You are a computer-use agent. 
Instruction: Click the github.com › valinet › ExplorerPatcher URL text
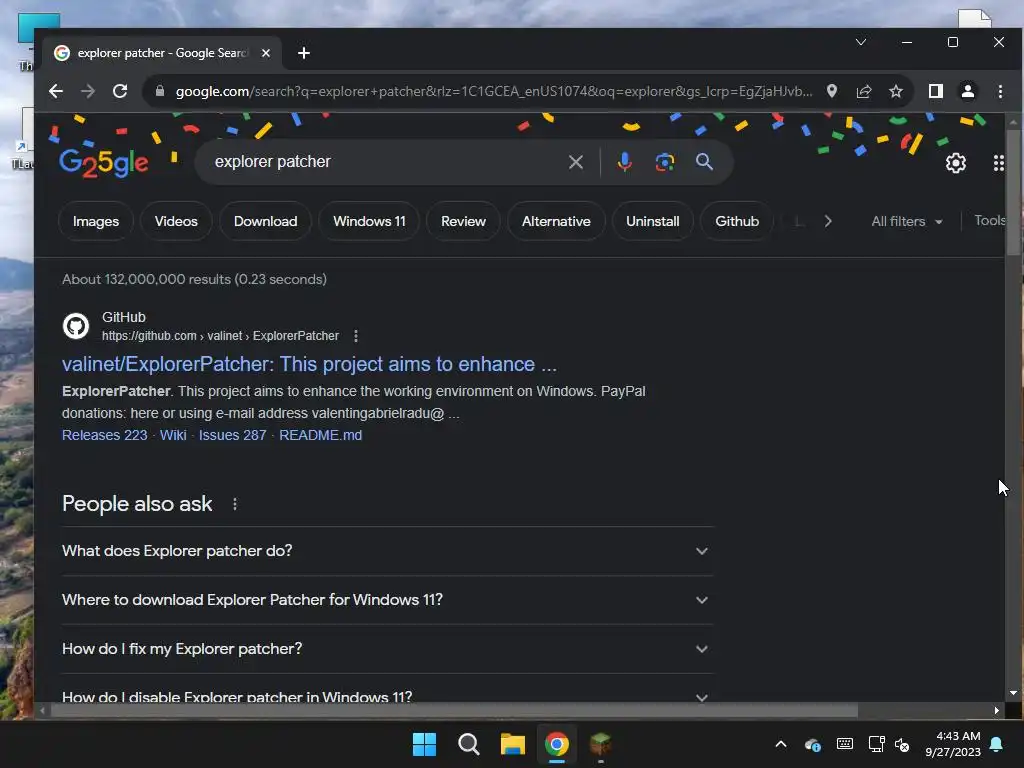tap(220, 336)
